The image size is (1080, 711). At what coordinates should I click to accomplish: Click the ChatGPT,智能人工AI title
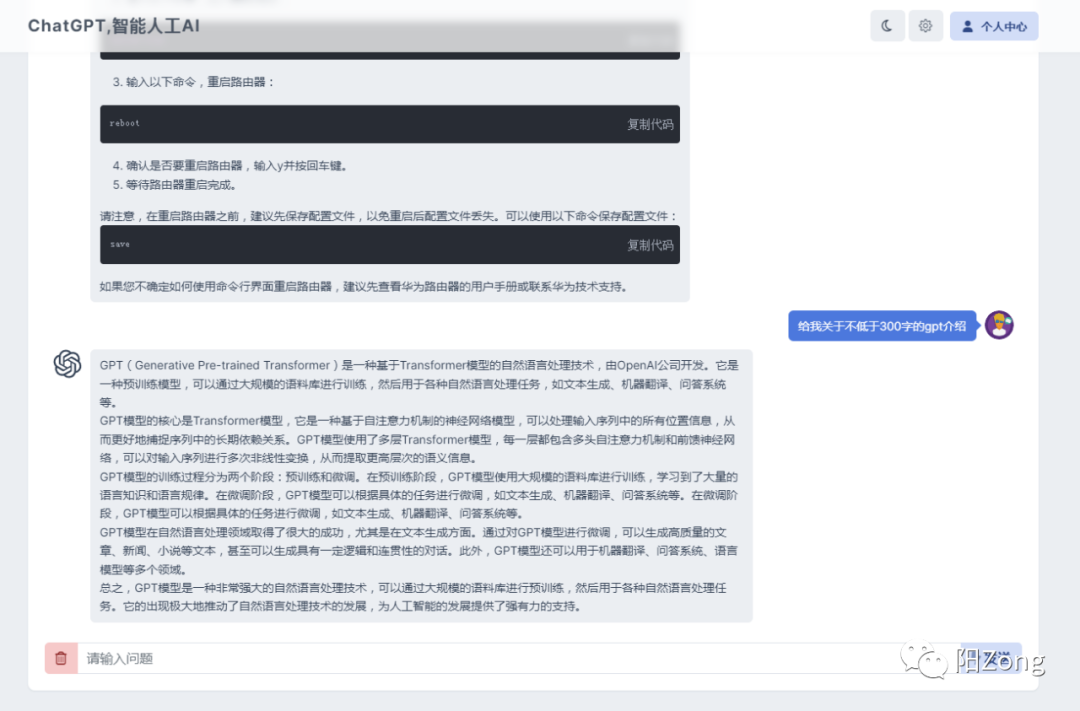click(114, 26)
